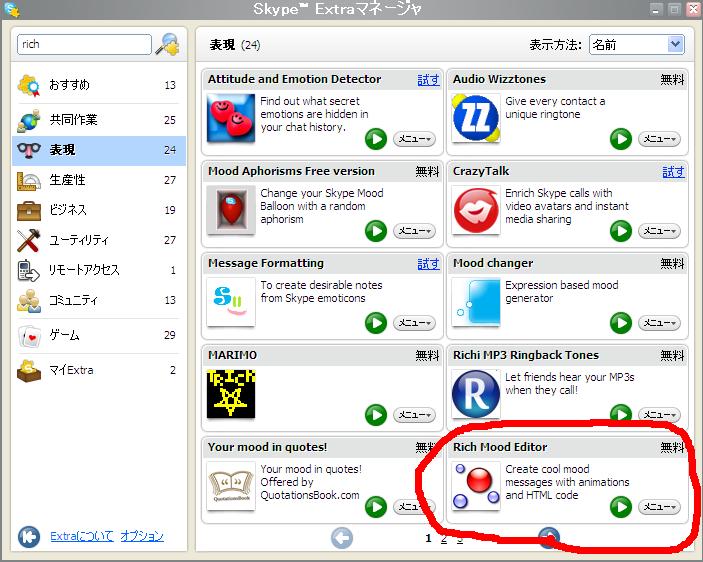The image size is (703, 562).
Task: Click 試す link for Message Formatting
Action: click(428, 264)
